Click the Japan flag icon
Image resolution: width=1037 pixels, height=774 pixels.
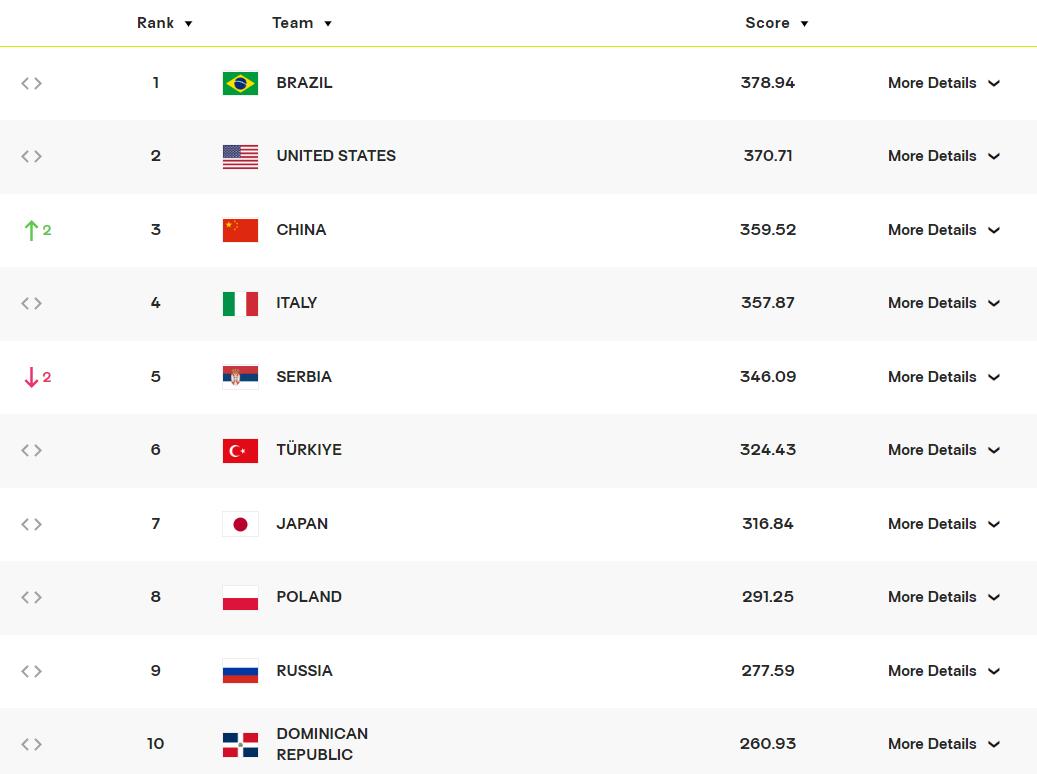(240, 524)
